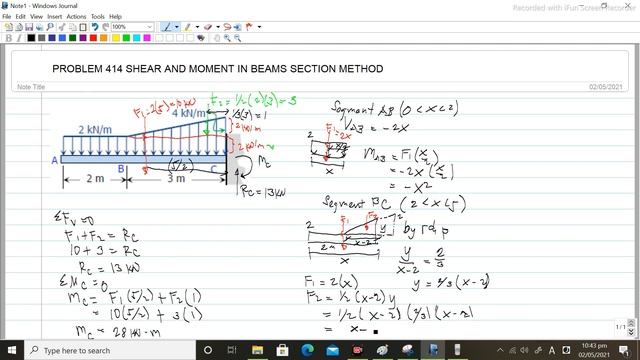The width and height of the screenshot is (640, 360).
Task: Switch to screen recorder taskbar icon
Action: point(358,350)
